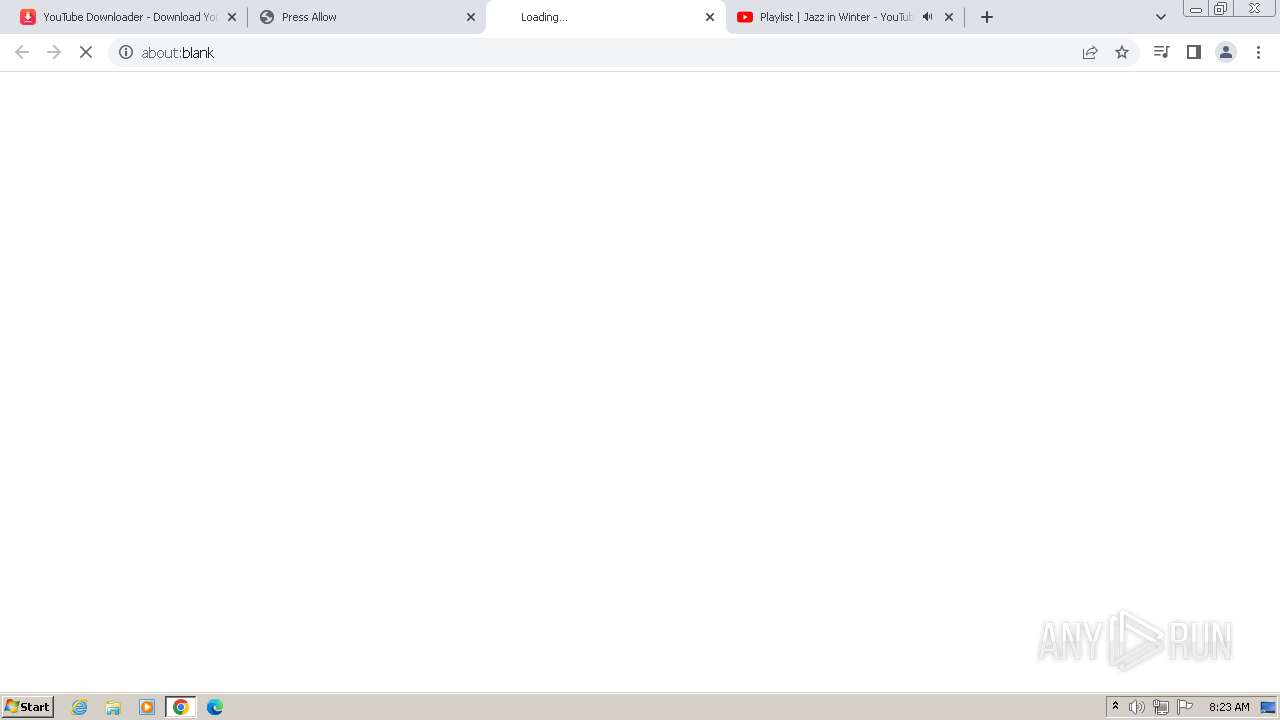Close the YouTube Downloader tab

tap(232, 17)
